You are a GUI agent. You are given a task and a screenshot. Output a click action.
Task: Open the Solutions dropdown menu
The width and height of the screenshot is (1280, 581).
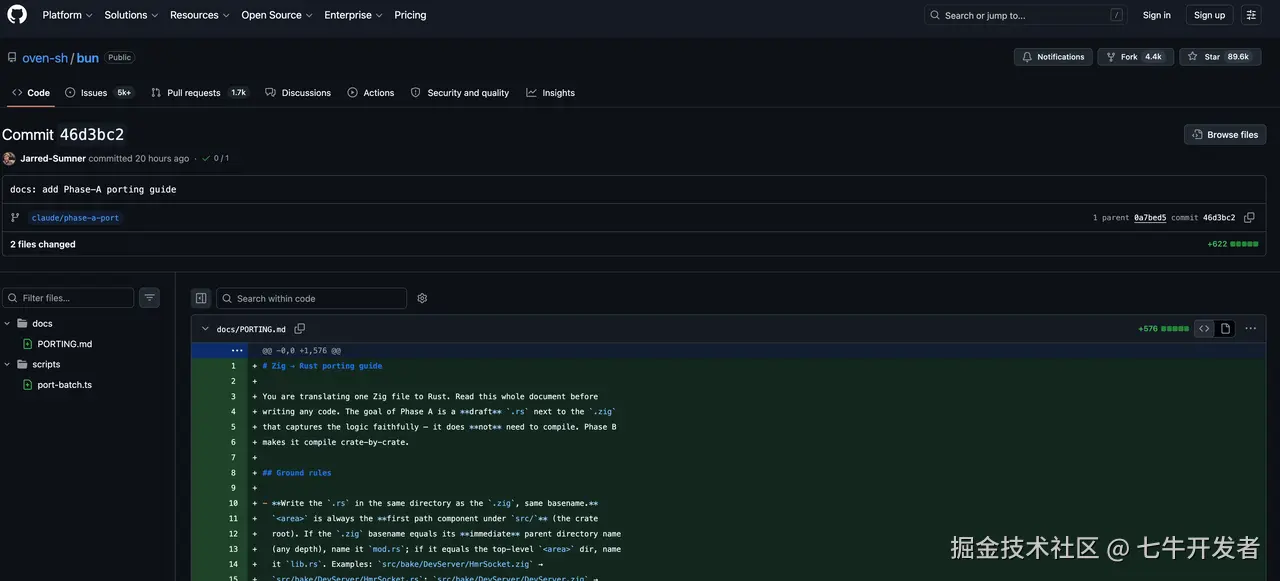point(131,15)
